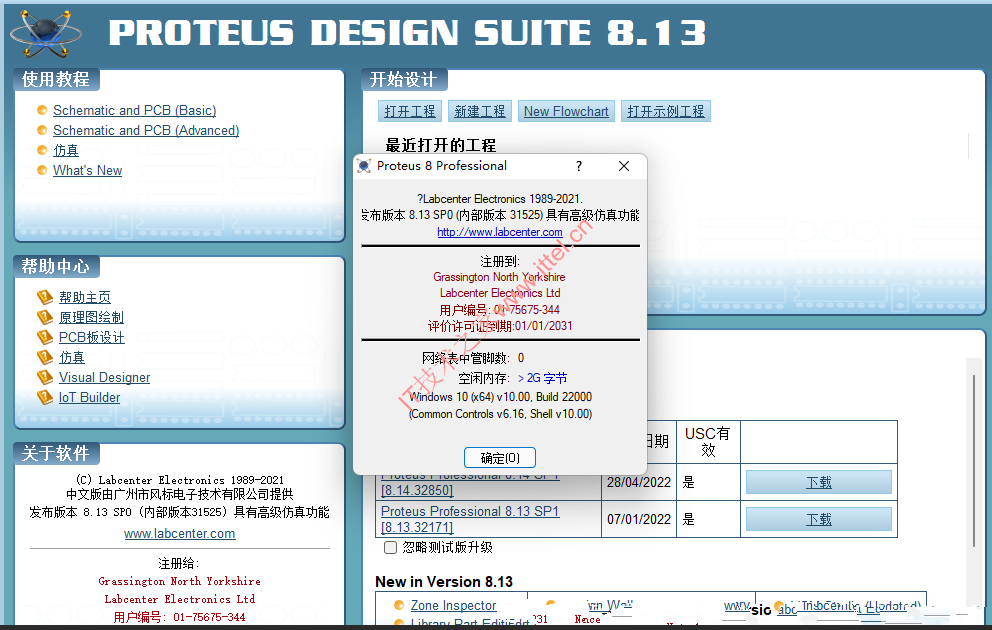Click the USC有效 column header

point(708,442)
